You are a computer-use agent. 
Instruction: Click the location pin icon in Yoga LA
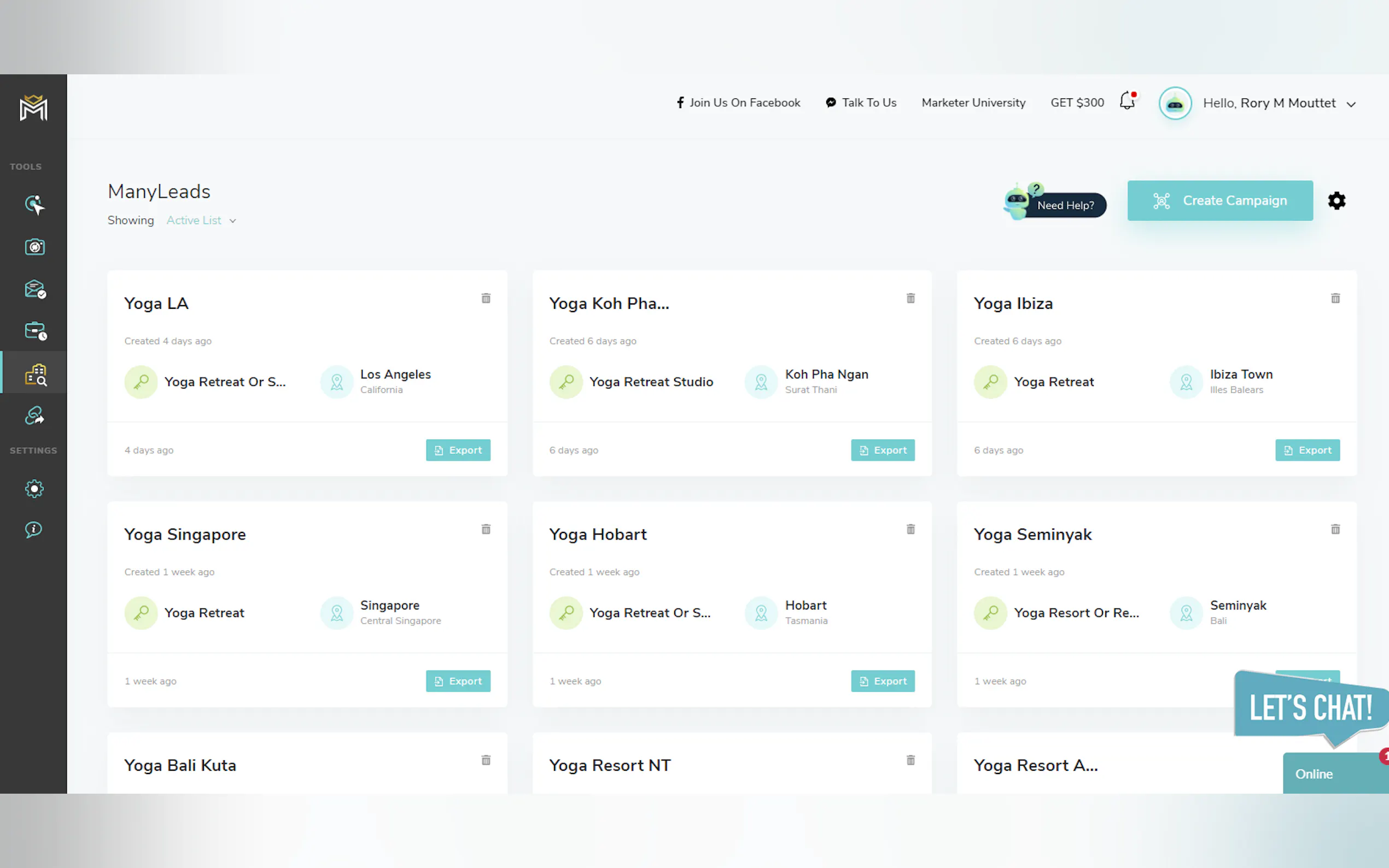(x=336, y=382)
